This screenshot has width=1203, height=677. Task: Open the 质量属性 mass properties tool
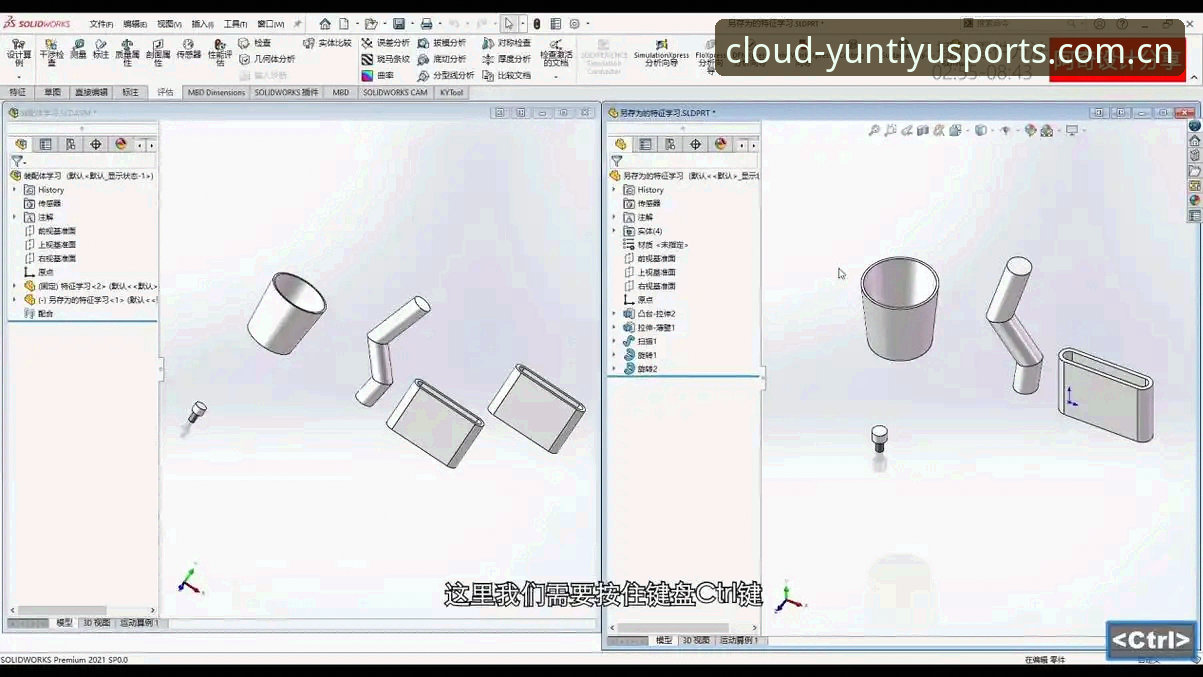click(x=127, y=52)
